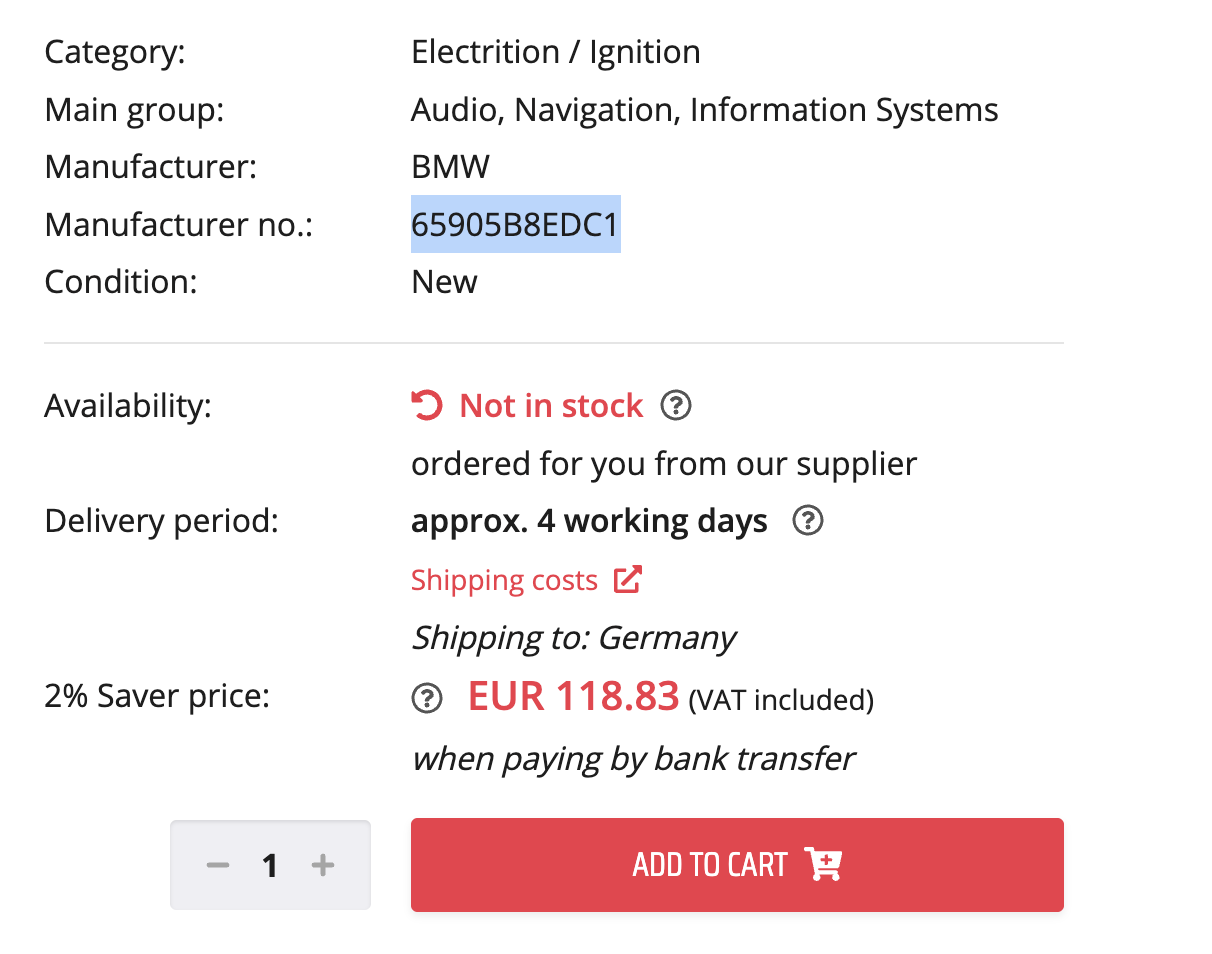Click help icon beside "approx. 4 working days"
Viewport: 1212px width, 954px height.
click(x=807, y=521)
